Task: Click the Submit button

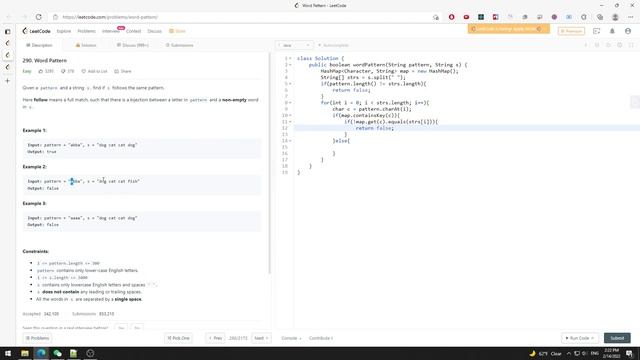Action: point(617,338)
